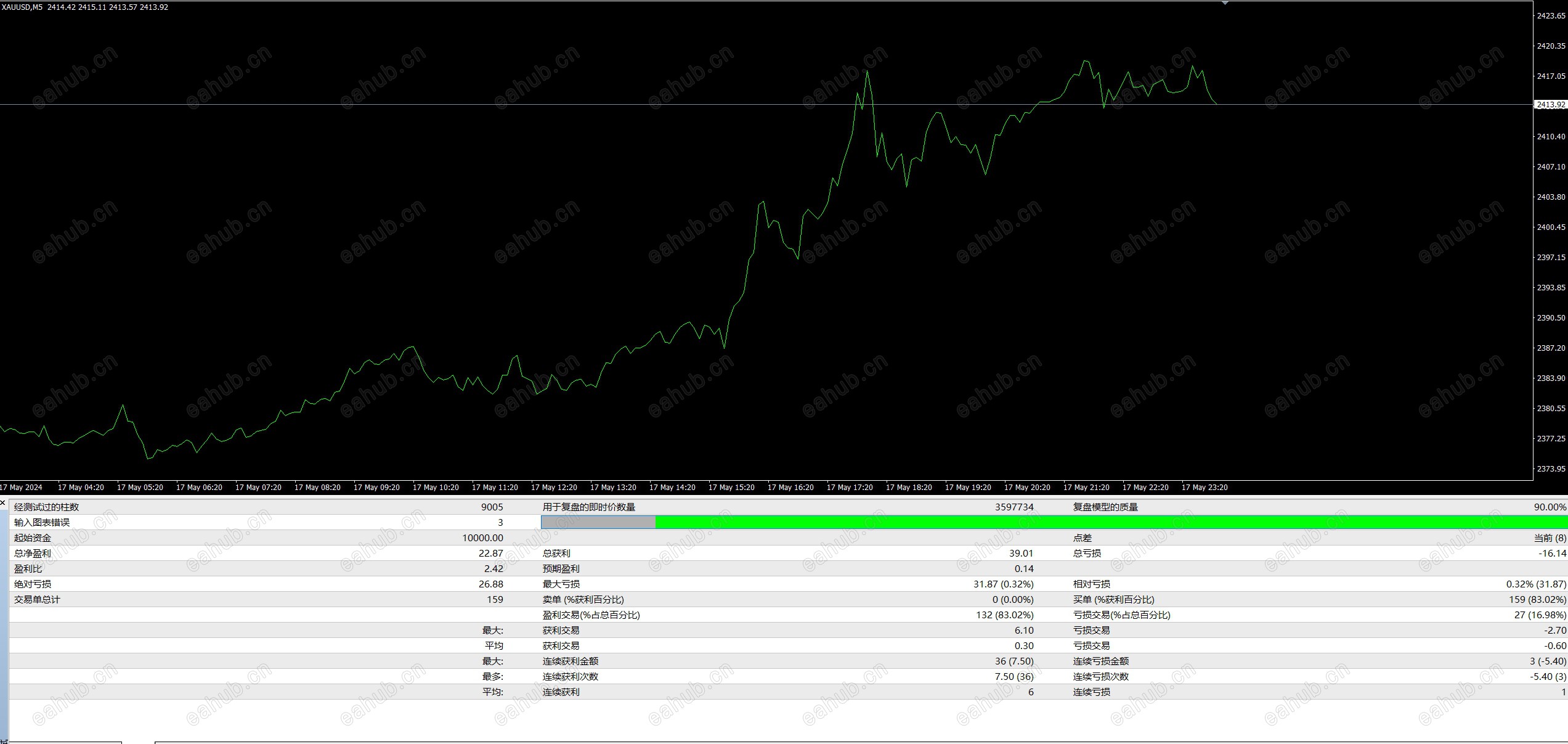Viewport: 1568px width, 744px height.
Task: Select the absolute drawdown value 26.88
Action: click(491, 584)
